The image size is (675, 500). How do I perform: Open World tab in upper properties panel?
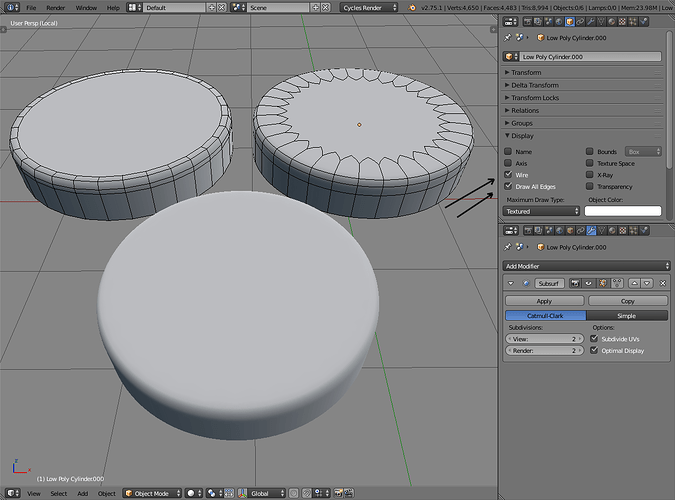pyautogui.click(x=559, y=22)
